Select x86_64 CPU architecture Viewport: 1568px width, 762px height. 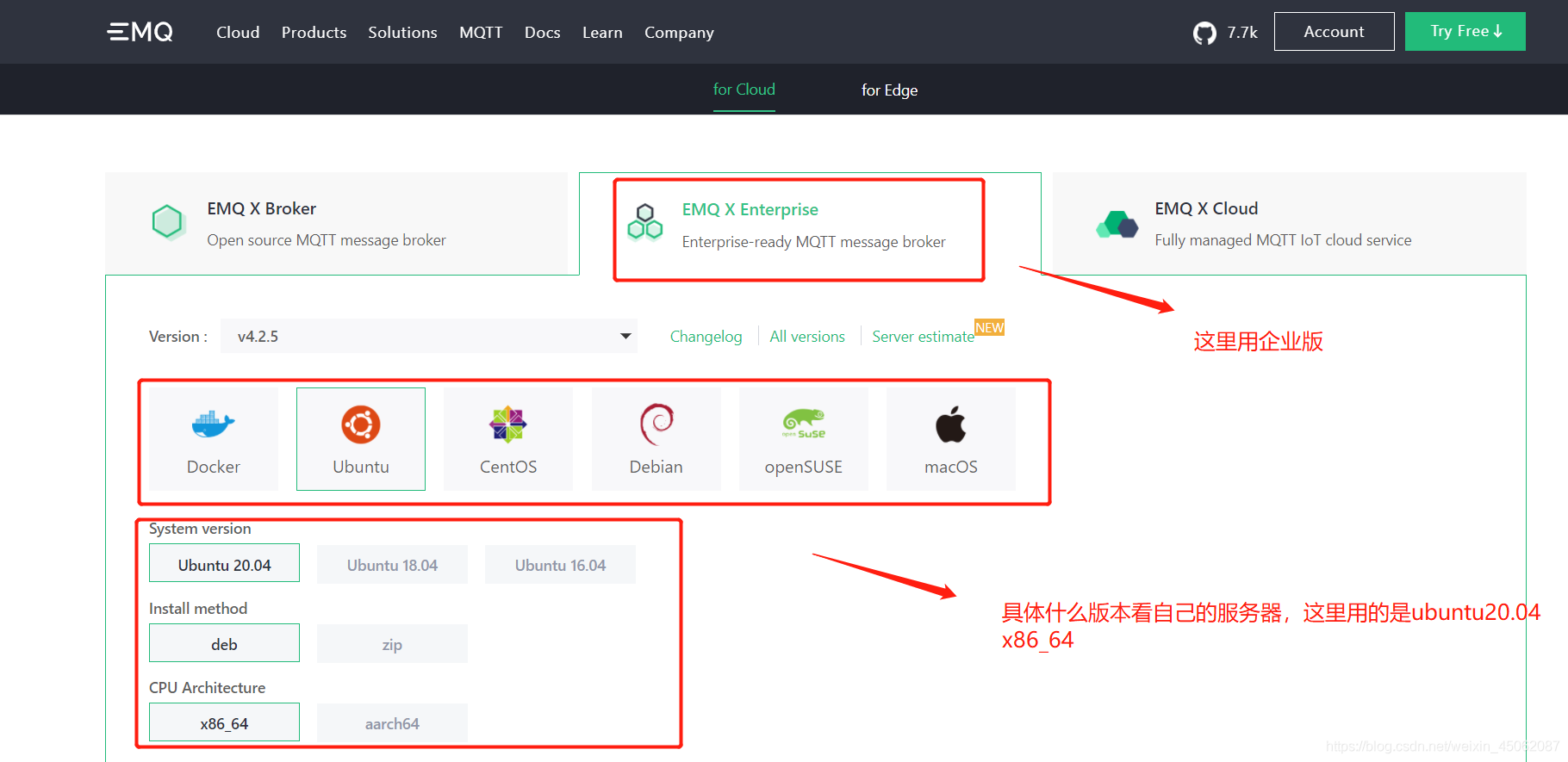tap(224, 722)
